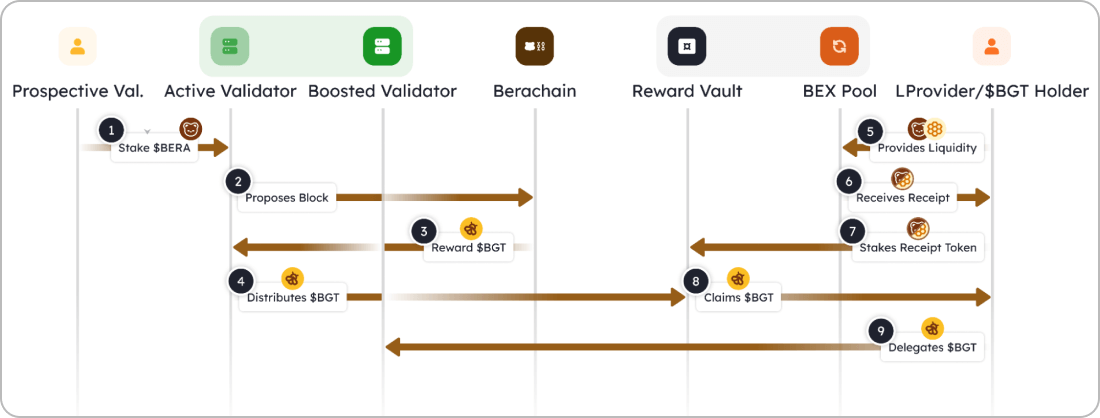Click step number 9 circle
Viewport: 1100px width, 418px height.
tap(880, 330)
